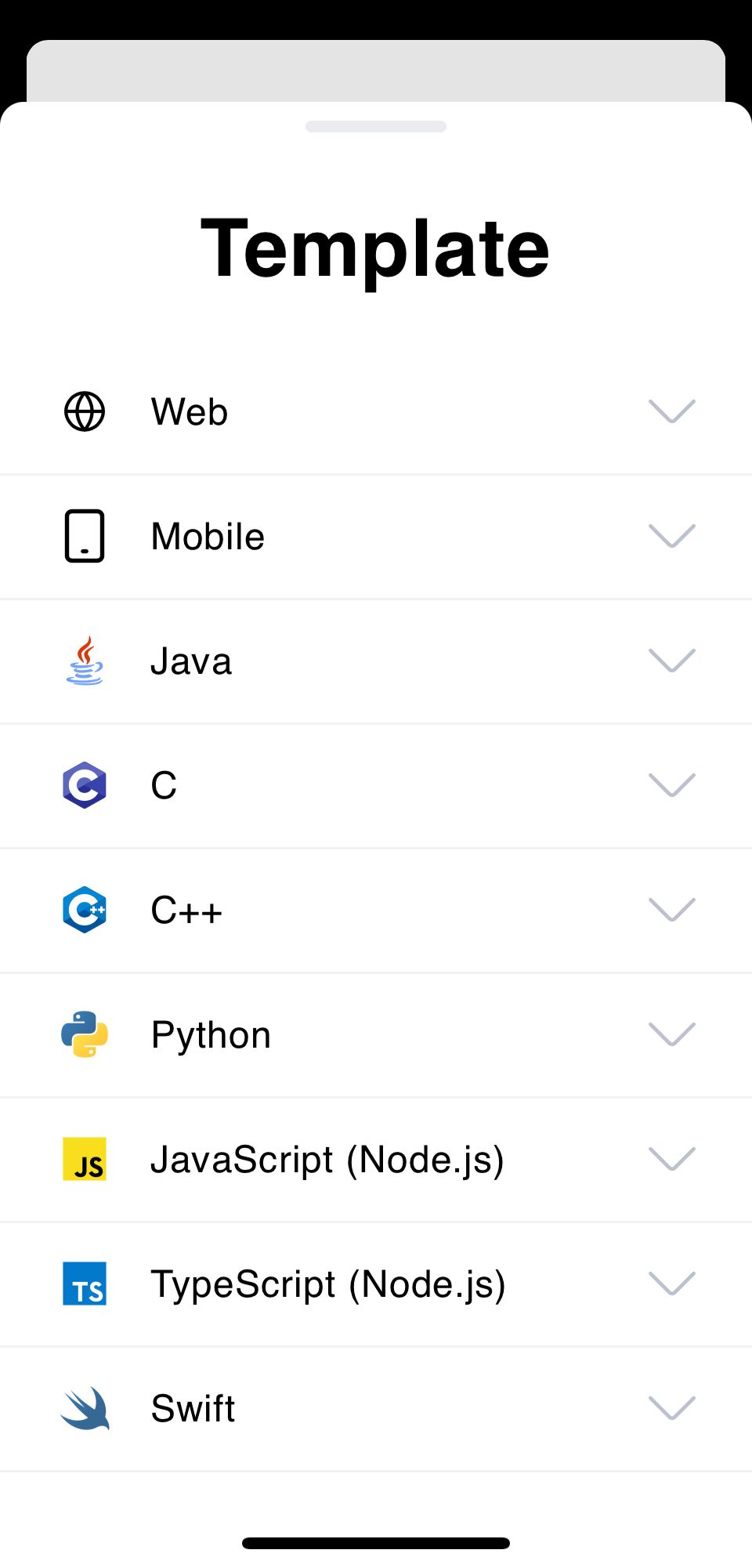752x1568 pixels.
Task: Tap the blue TS logo icon
Action: point(85,1284)
